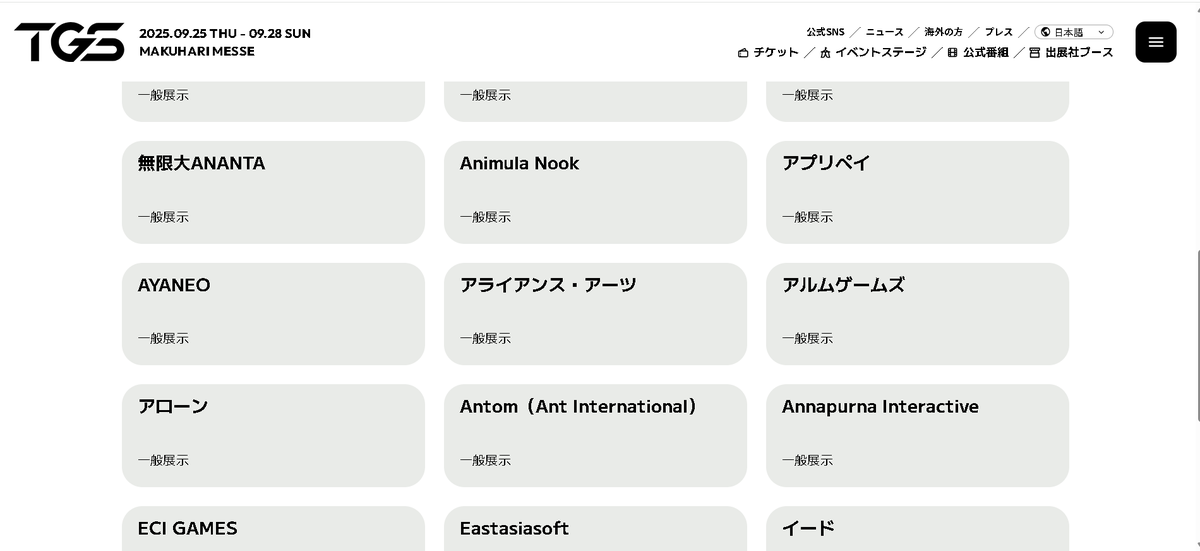
Task: Go to 海外の方 page
Action: click(944, 32)
